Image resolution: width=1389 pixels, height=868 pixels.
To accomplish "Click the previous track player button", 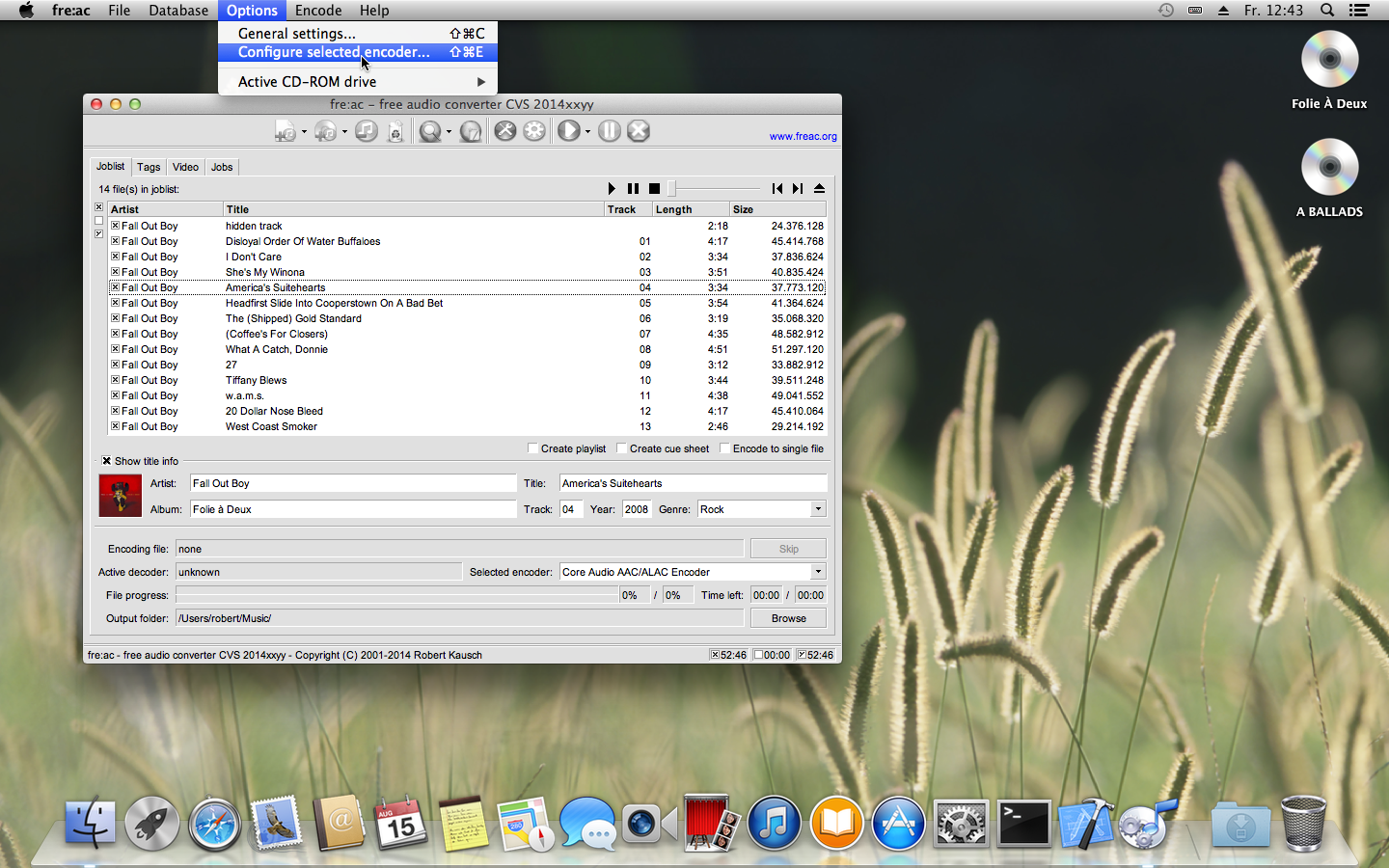I will 776,189.
